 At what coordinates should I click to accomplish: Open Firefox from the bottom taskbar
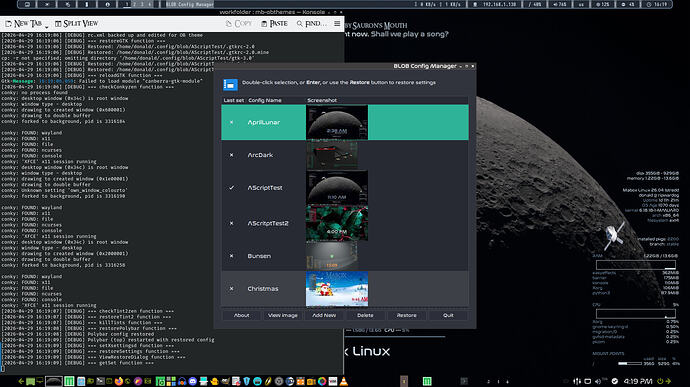pos(119,381)
